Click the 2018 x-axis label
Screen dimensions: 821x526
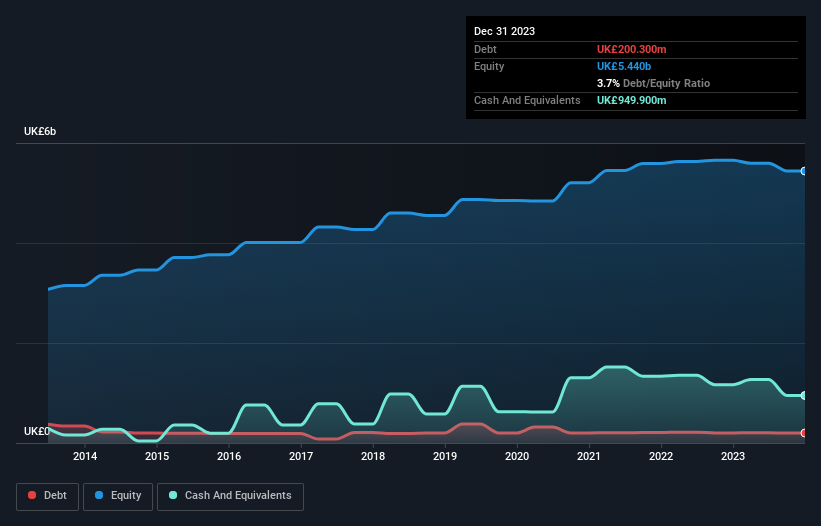373,456
